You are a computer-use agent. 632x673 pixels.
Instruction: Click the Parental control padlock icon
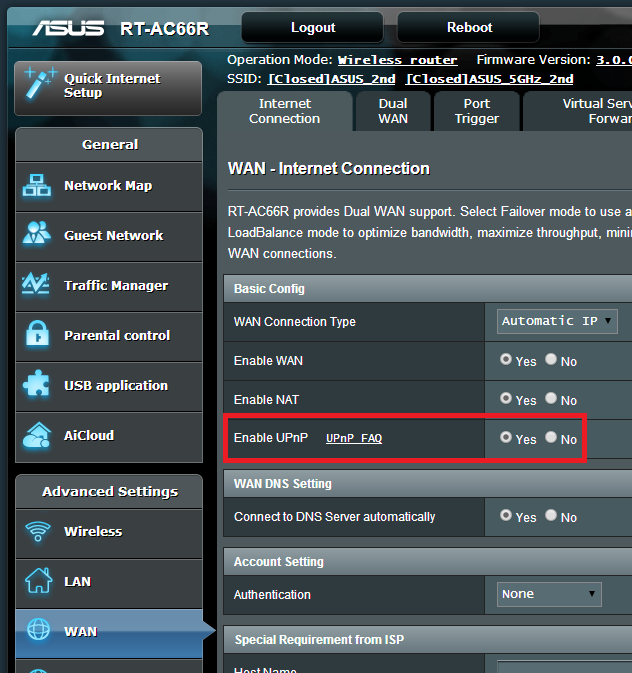click(x=38, y=335)
